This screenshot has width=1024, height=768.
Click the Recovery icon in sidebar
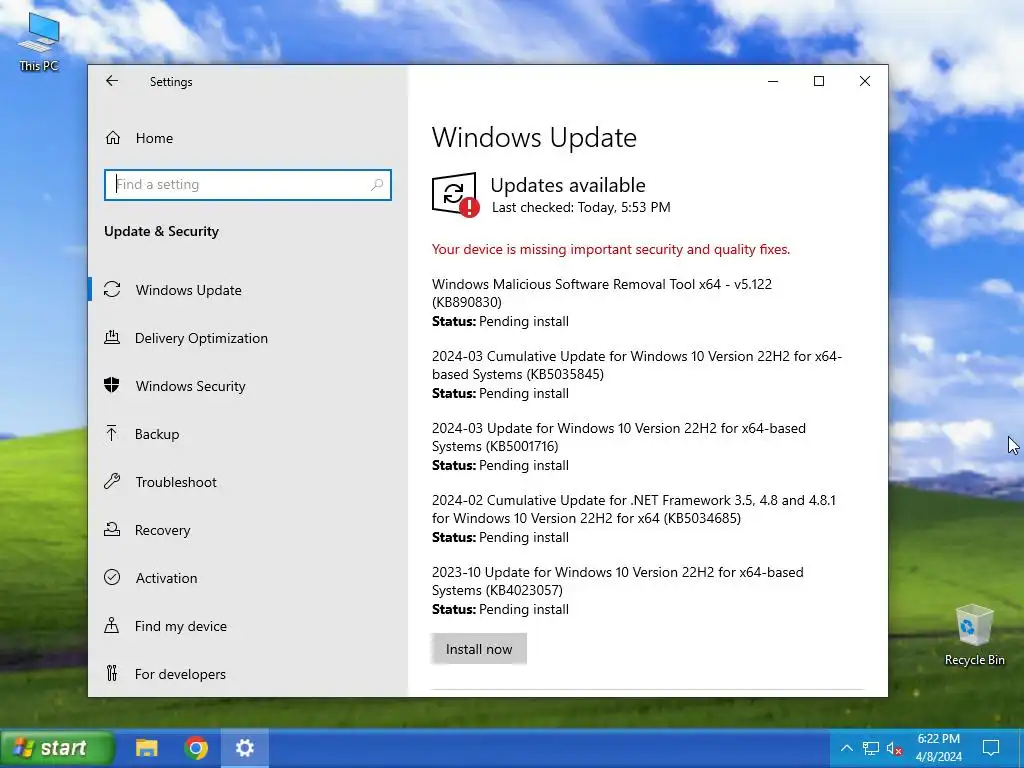tap(112, 530)
